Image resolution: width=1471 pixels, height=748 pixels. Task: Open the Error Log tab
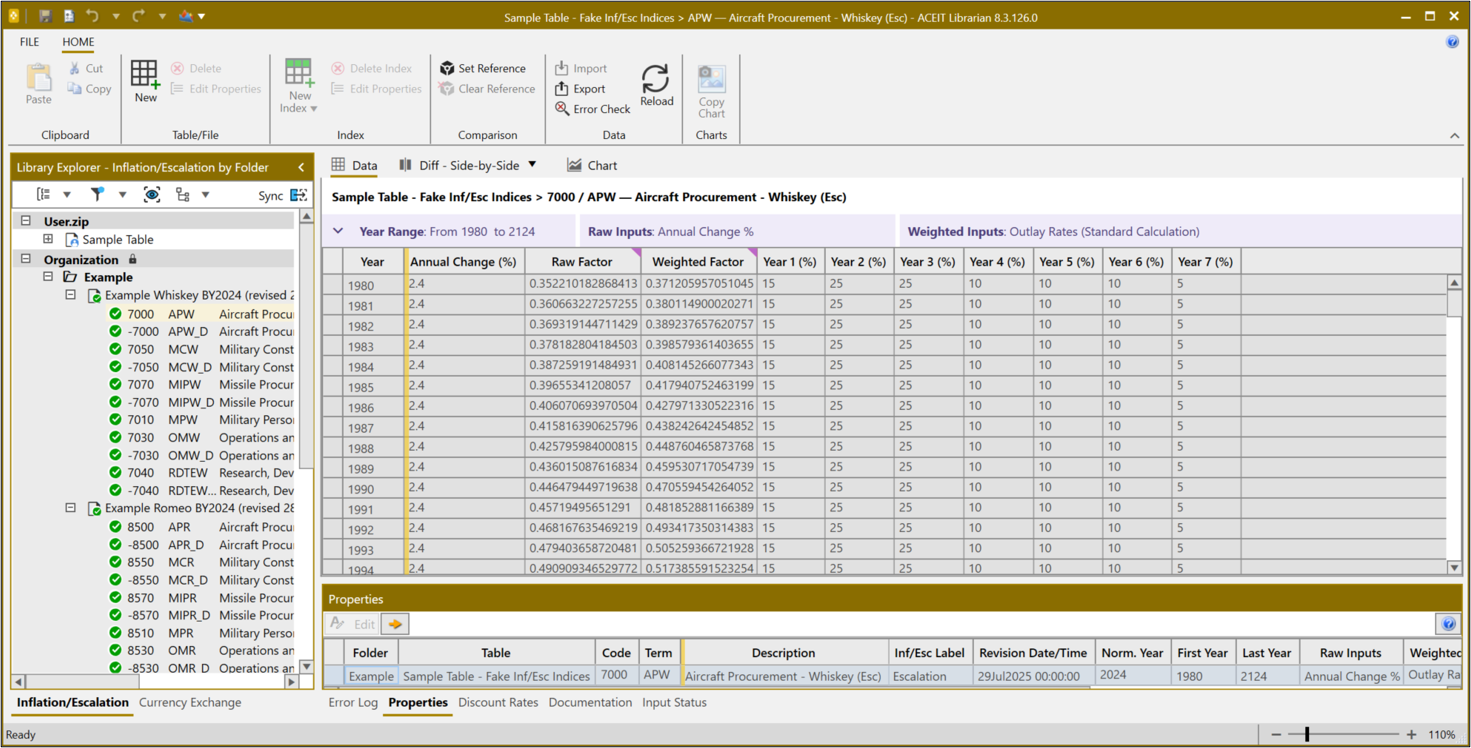353,702
